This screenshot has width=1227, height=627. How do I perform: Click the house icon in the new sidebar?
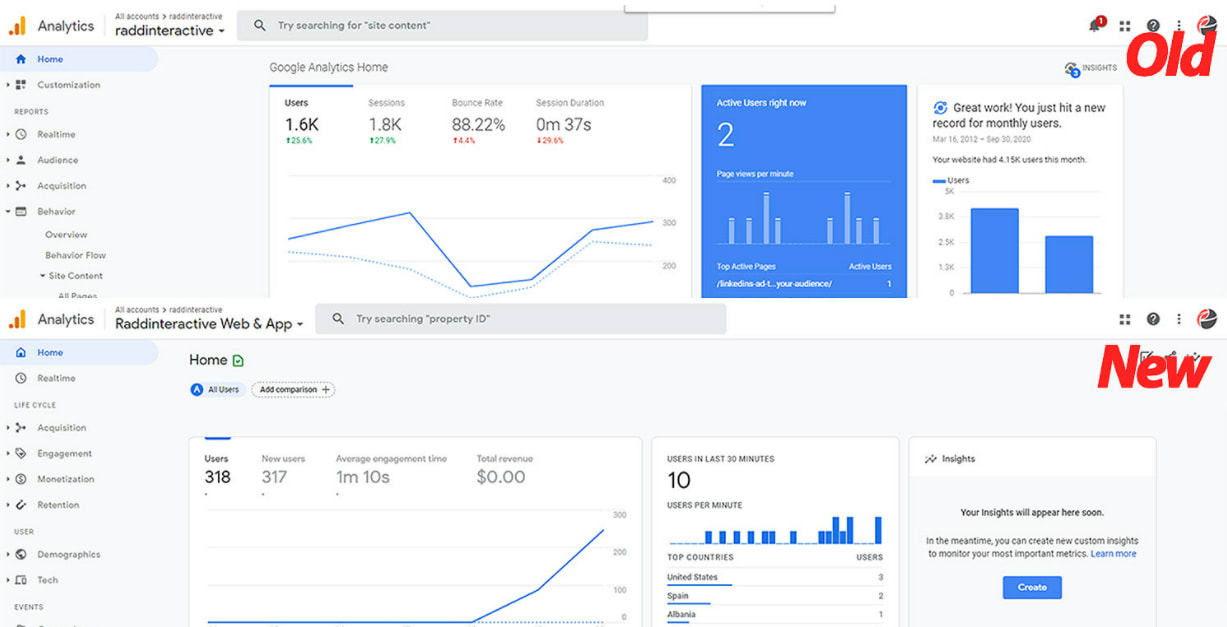pos(21,353)
